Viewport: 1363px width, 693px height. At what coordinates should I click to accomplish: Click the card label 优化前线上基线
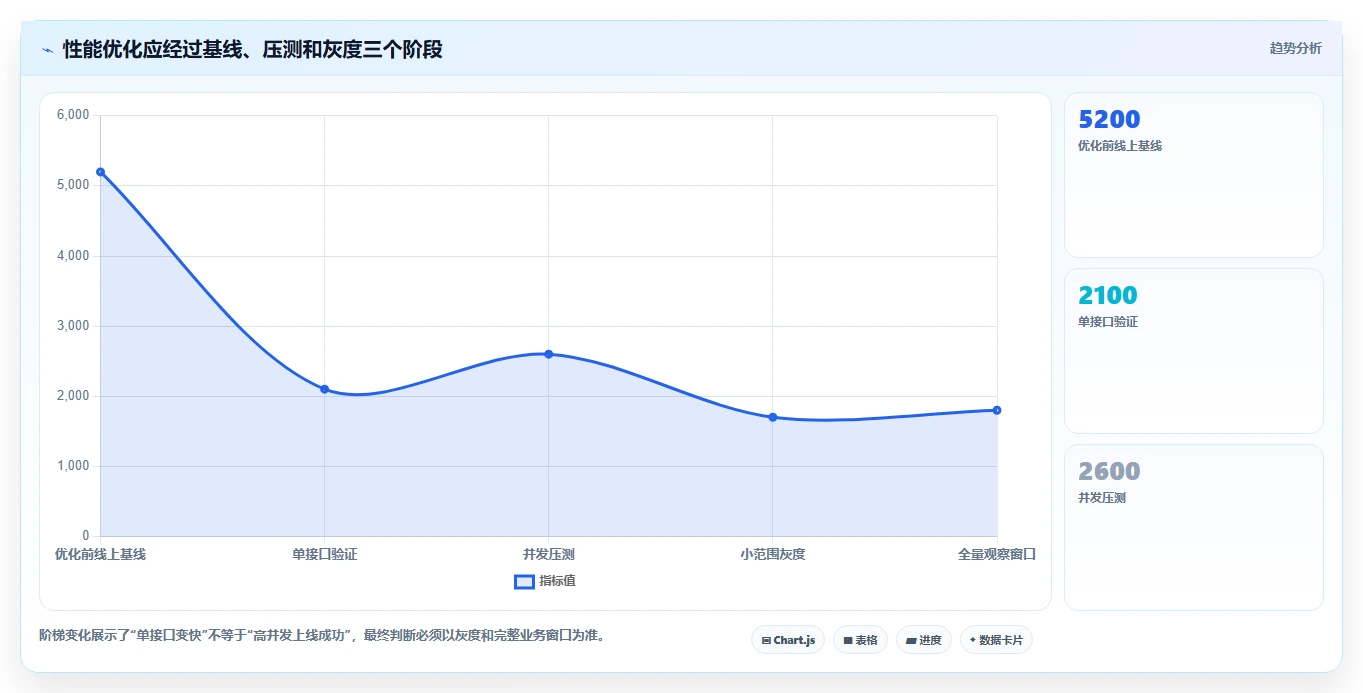click(x=1120, y=146)
